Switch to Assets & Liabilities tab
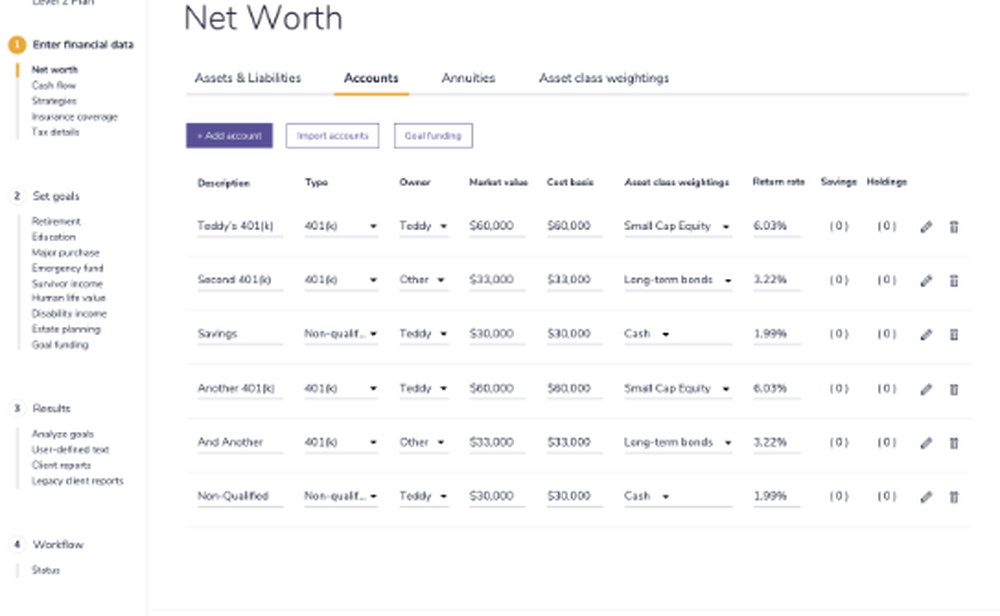Viewport: 1000px width, 616px height. click(247, 78)
